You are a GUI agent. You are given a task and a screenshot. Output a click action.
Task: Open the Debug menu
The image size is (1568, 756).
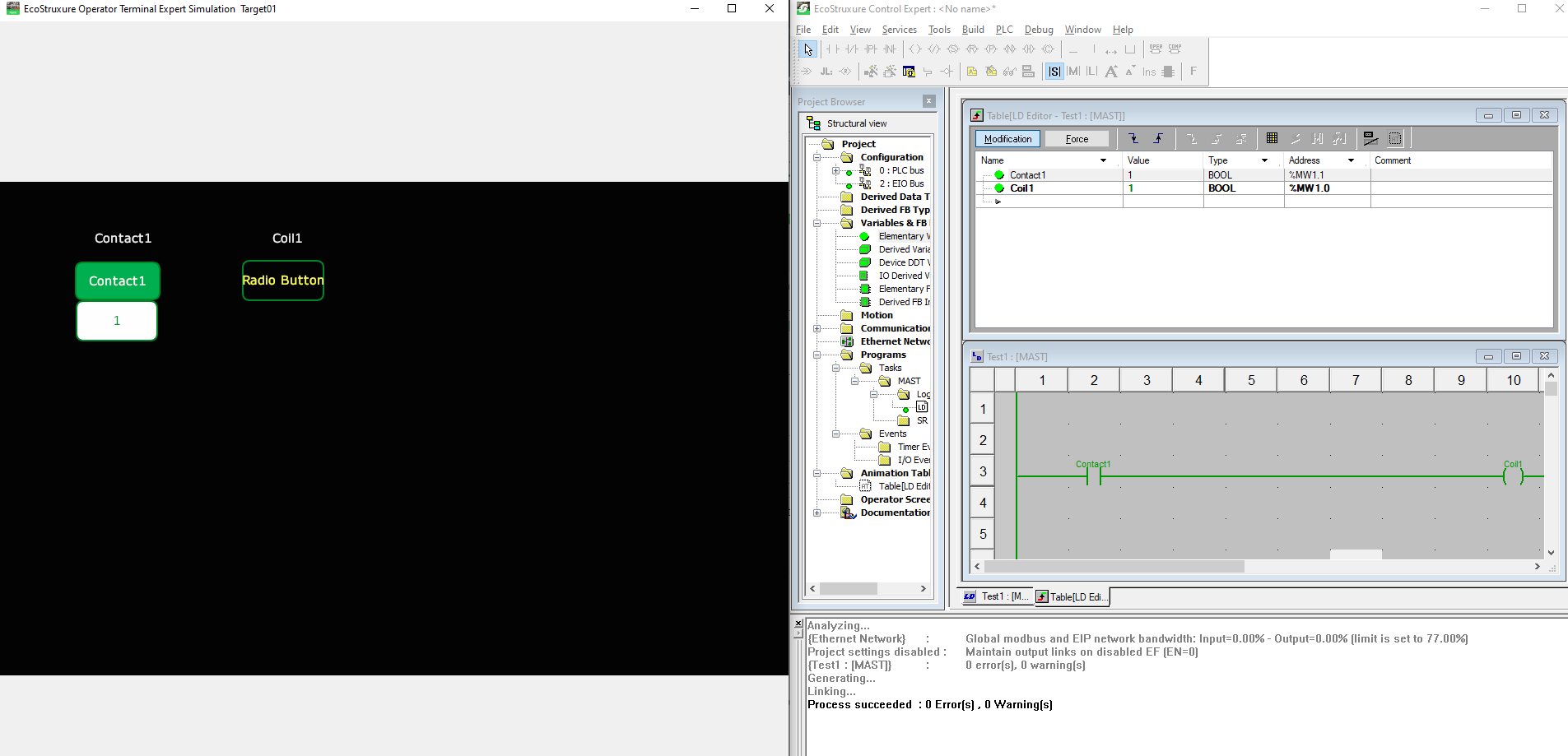click(x=1039, y=30)
